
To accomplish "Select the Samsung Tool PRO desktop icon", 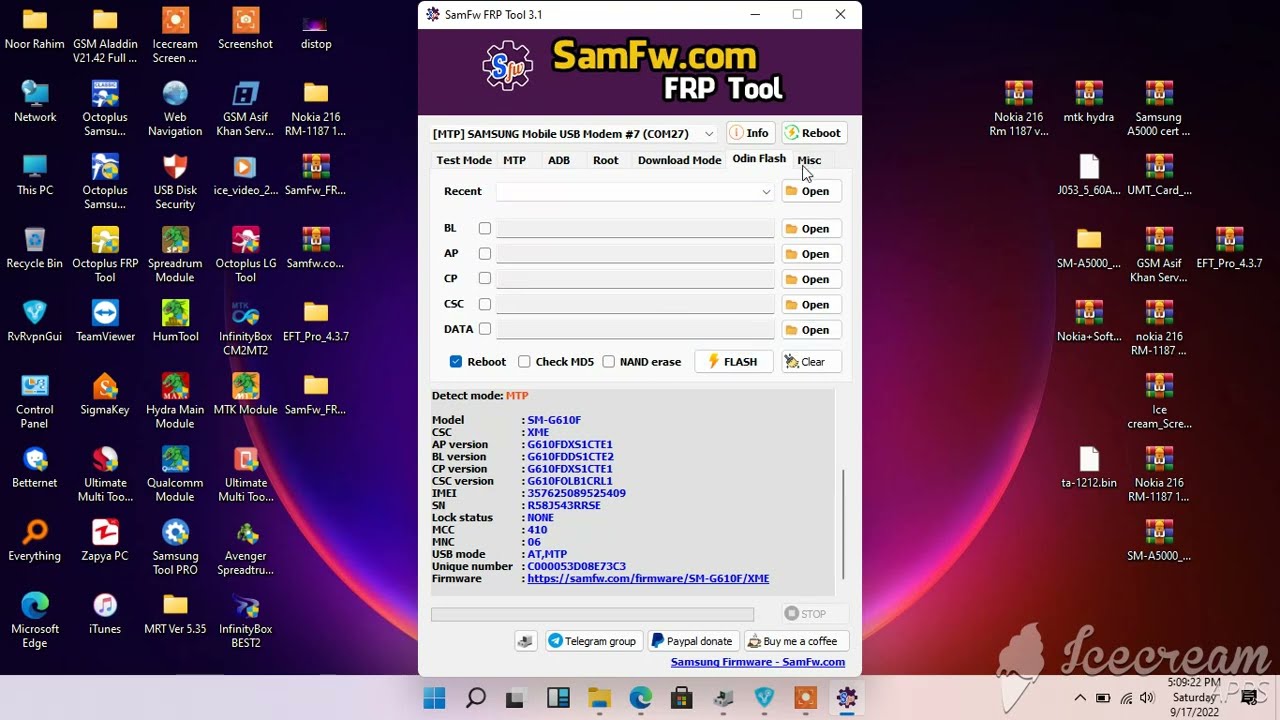I will click(x=175, y=547).
